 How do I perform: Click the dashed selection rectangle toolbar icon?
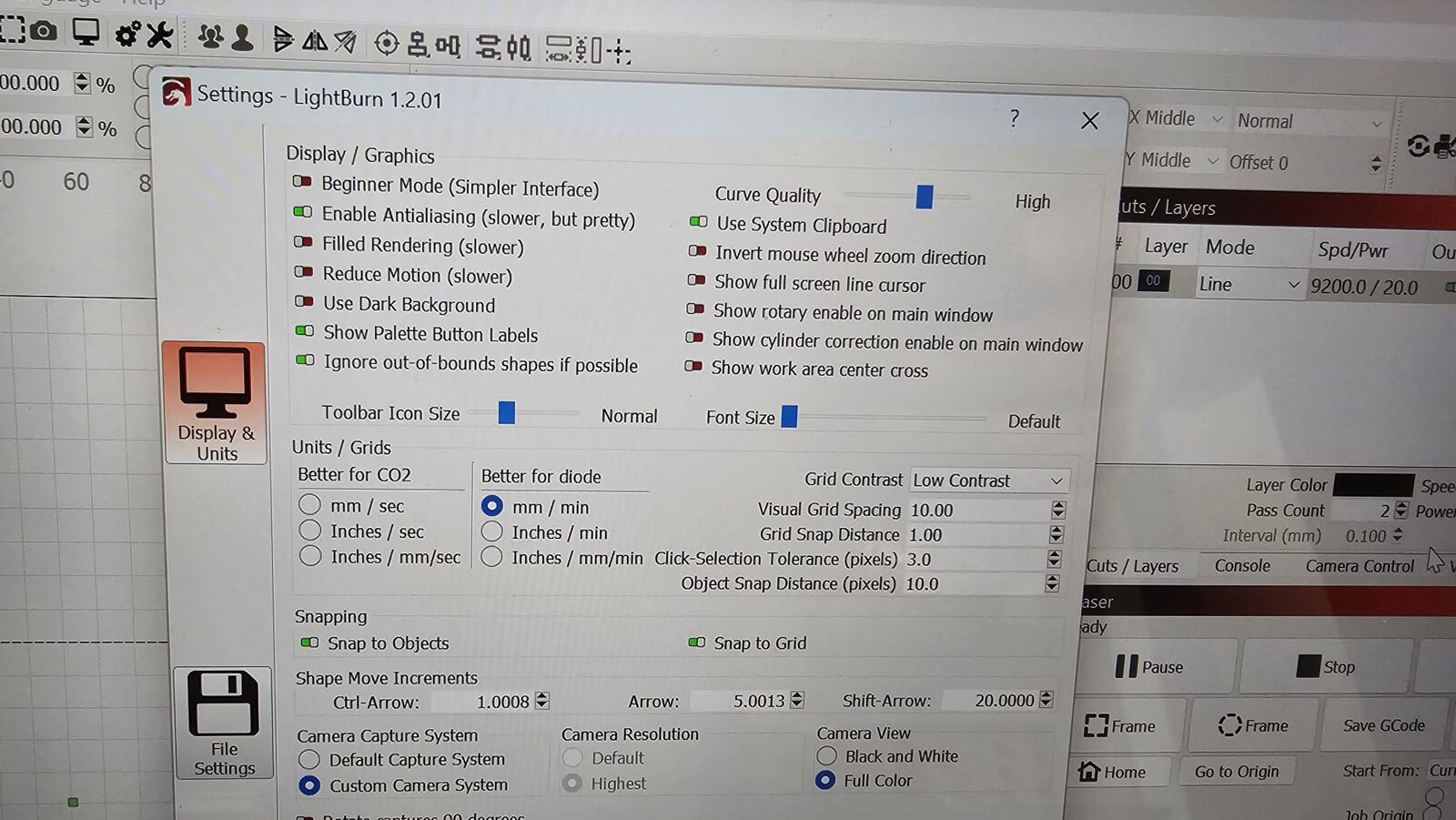point(11,29)
